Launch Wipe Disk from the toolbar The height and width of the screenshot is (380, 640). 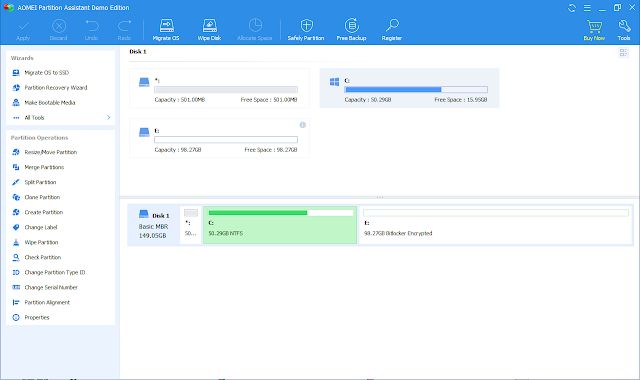click(x=209, y=30)
